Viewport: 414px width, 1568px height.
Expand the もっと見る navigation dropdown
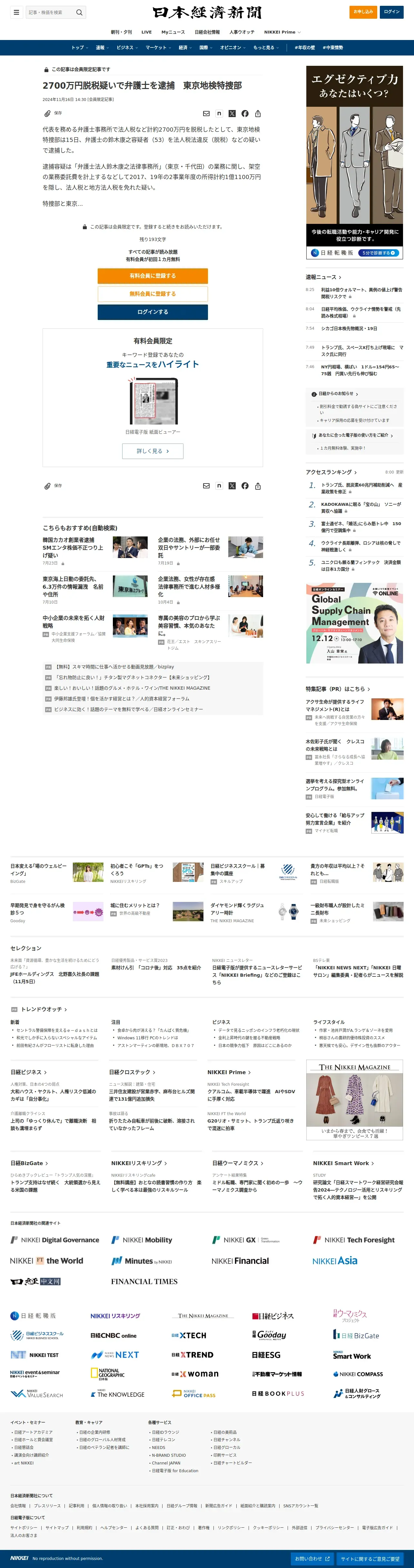[266, 47]
